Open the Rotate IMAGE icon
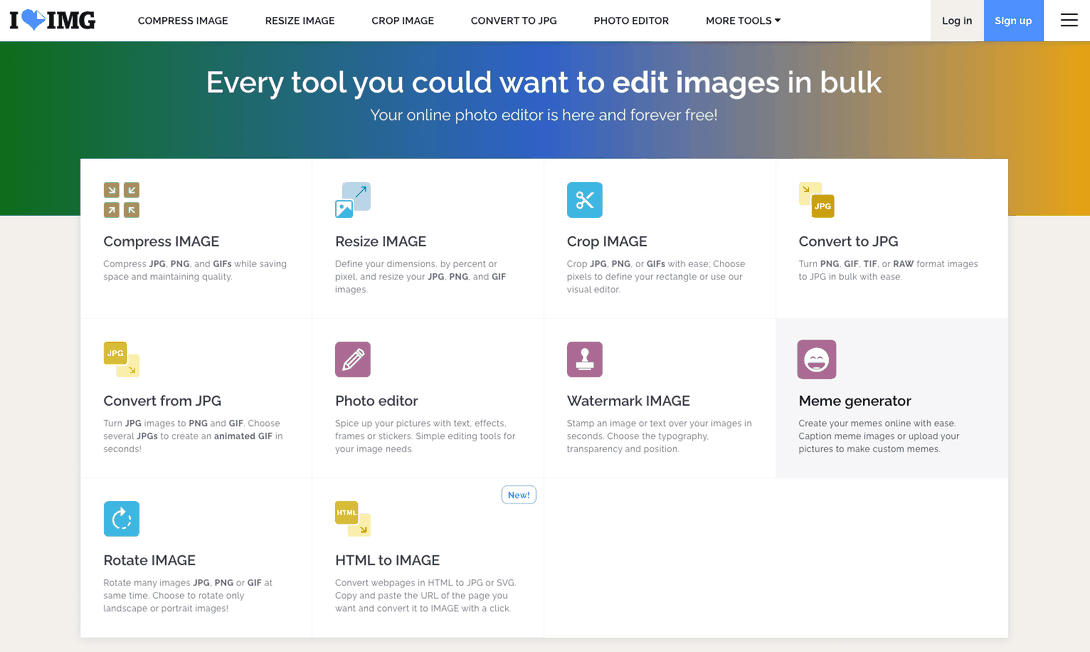The width and height of the screenshot is (1090, 652). click(121, 519)
